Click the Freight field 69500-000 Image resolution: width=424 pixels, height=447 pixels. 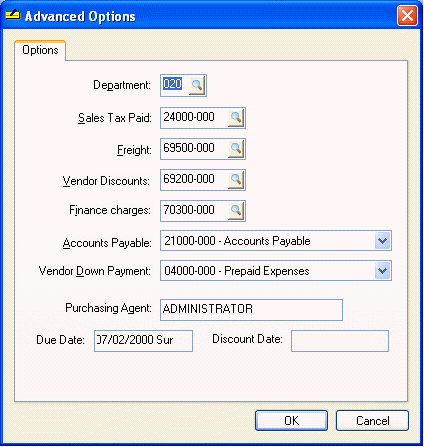tap(194, 149)
